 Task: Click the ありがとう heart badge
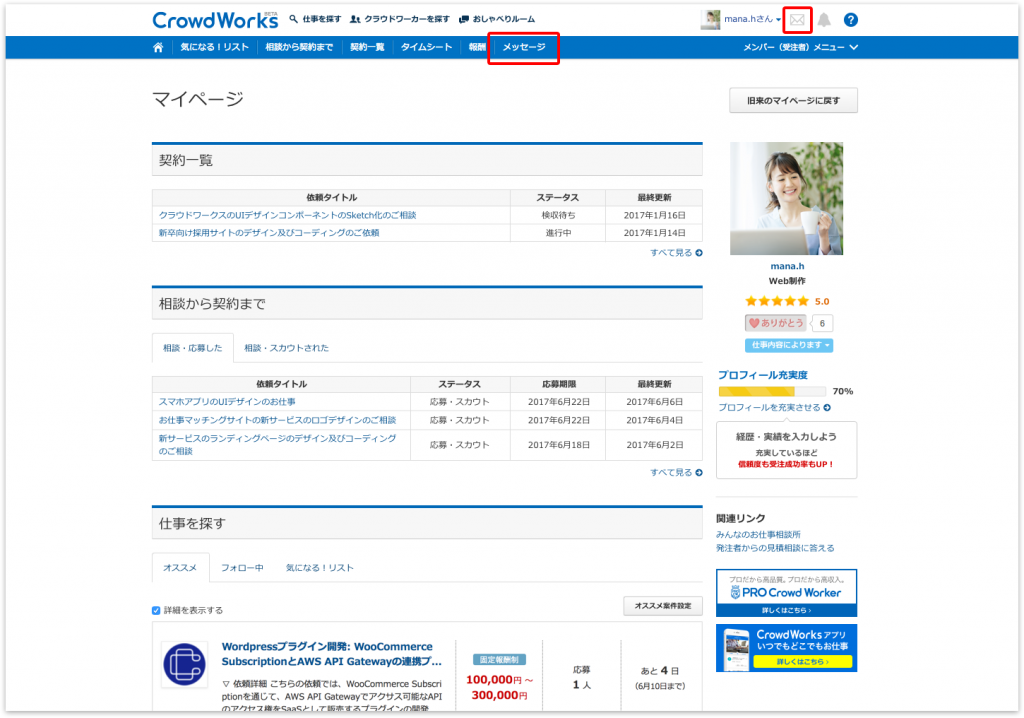pyautogui.click(x=776, y=323)
